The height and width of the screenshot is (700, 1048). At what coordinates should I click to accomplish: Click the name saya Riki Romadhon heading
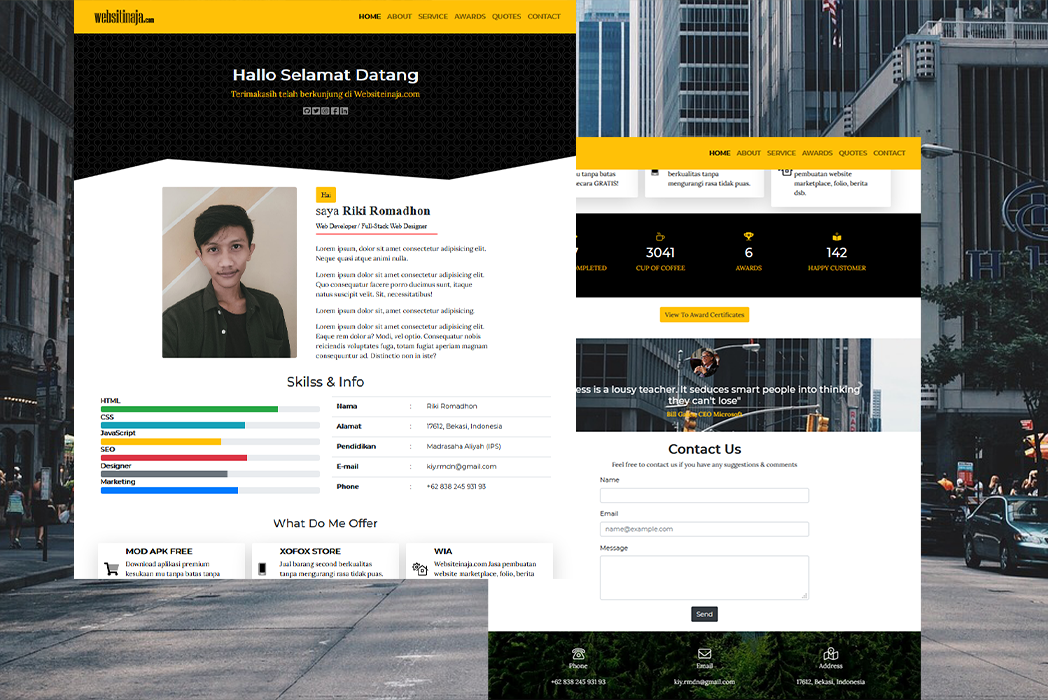(373, 211)
